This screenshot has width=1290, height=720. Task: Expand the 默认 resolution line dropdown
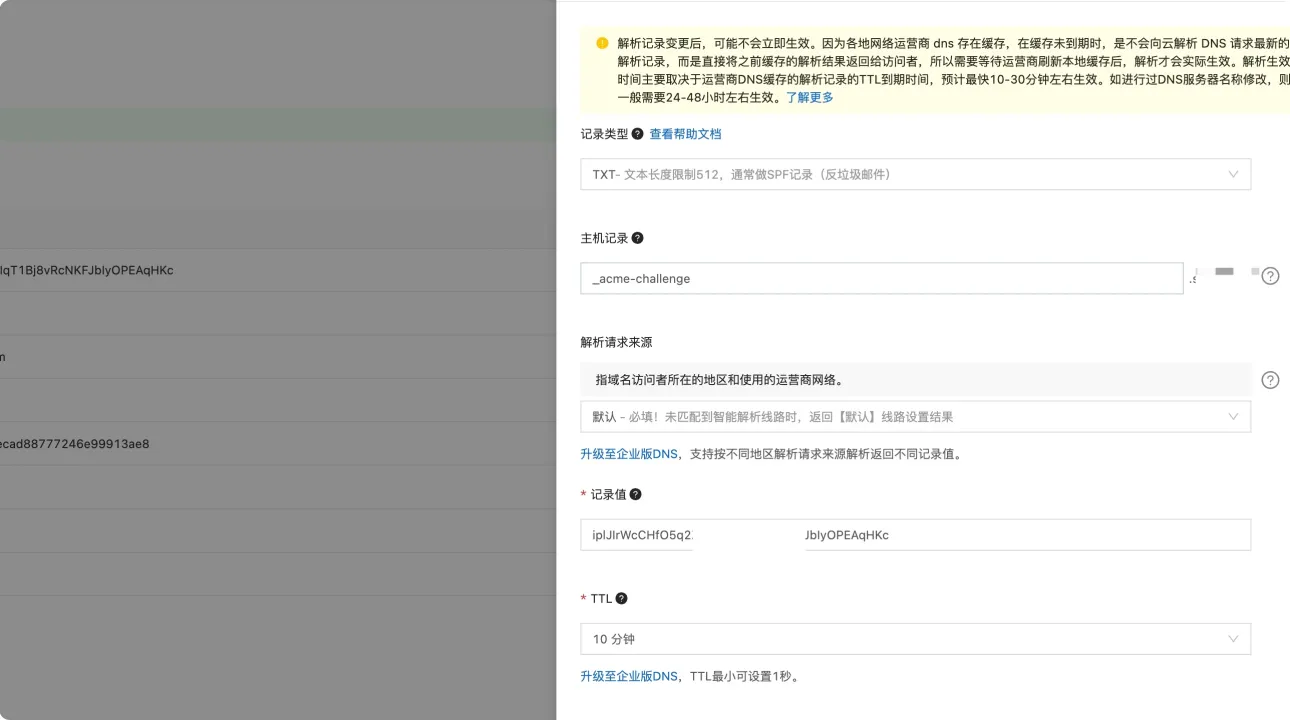pos(914,417)
